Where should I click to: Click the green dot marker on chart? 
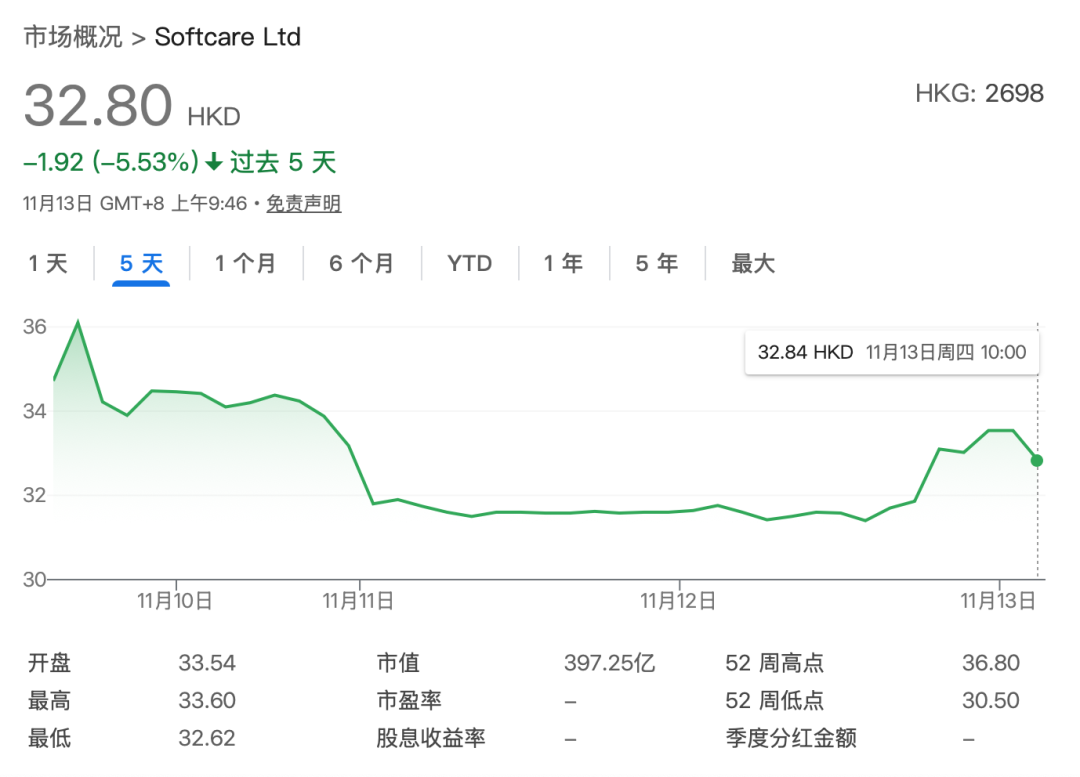(x=1037, y=460)
